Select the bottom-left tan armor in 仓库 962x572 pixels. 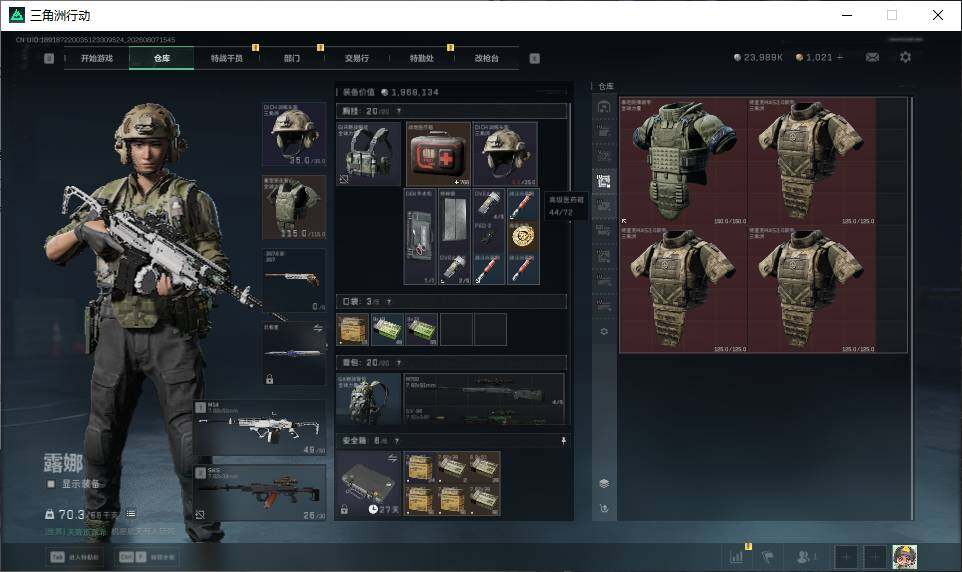coord(683,289)
